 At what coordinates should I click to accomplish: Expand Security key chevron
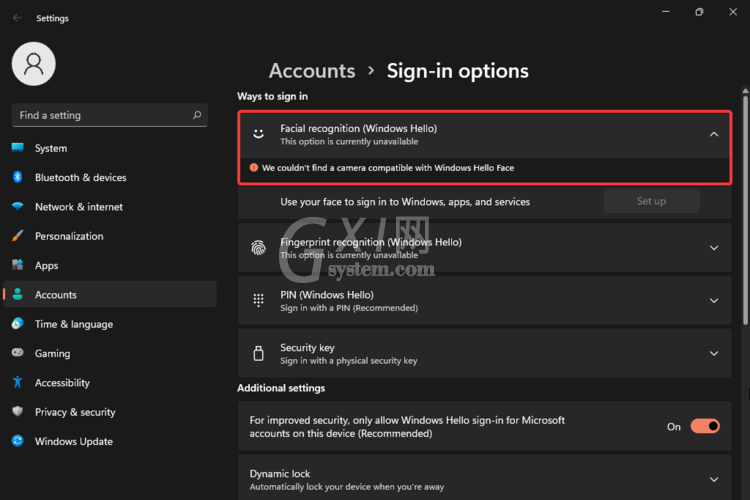coord(714,353)
